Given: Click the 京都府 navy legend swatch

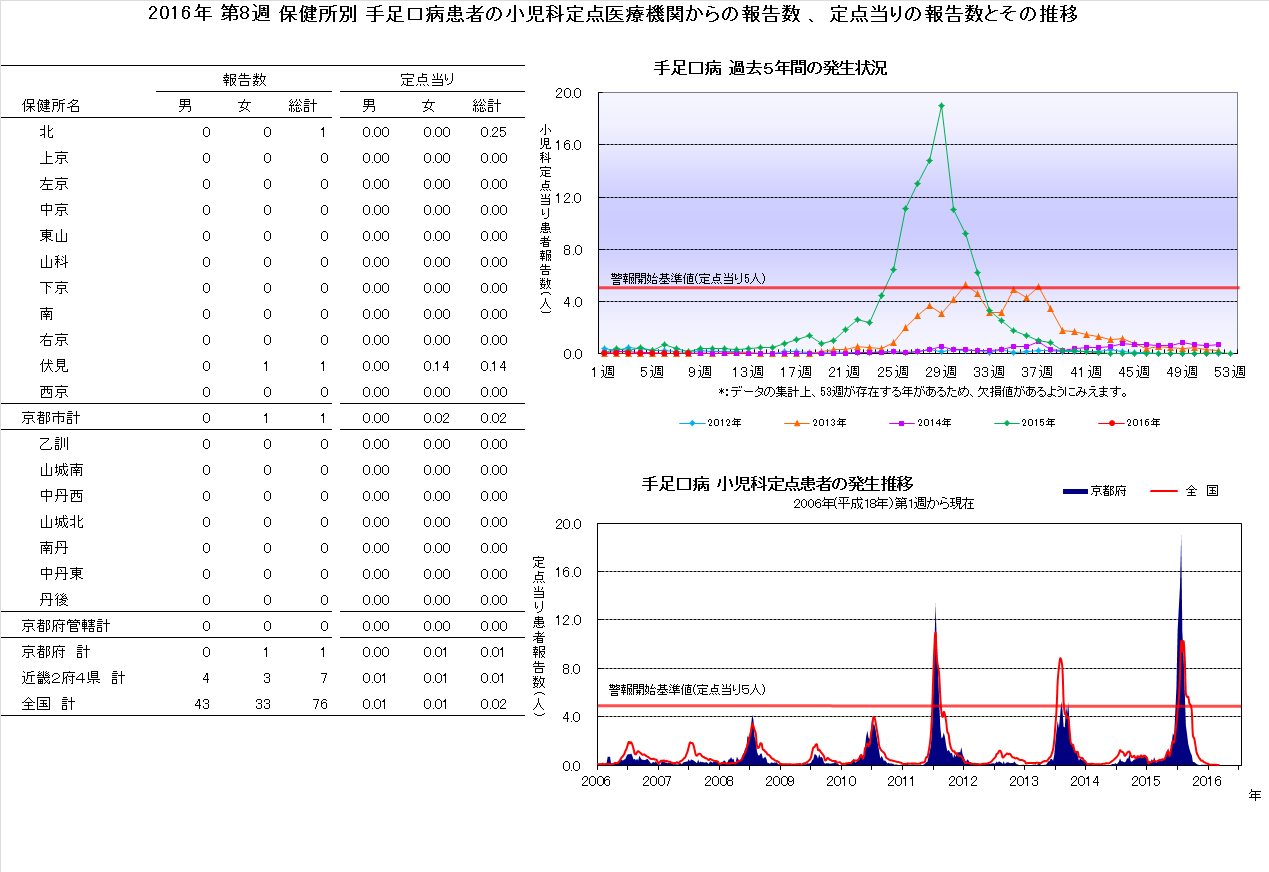Looking at the screenshot, I should 1073,491.
